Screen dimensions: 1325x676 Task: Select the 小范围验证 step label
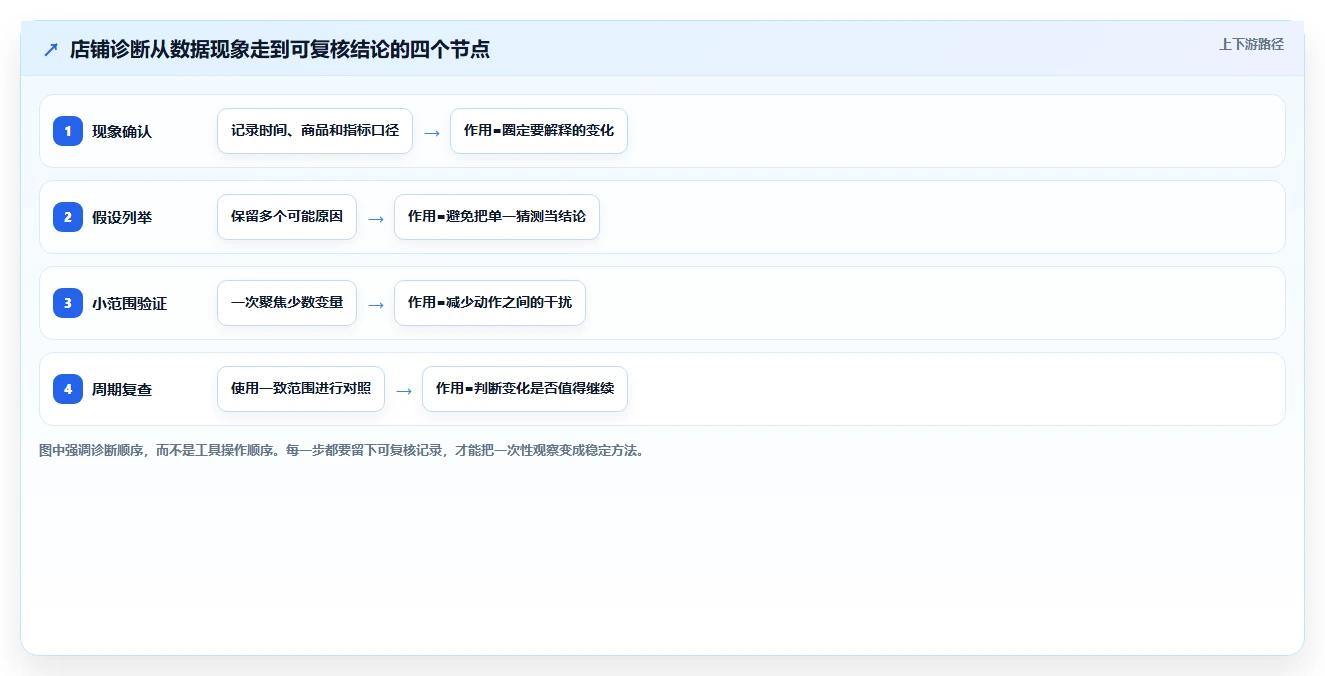tap(129, 303)
